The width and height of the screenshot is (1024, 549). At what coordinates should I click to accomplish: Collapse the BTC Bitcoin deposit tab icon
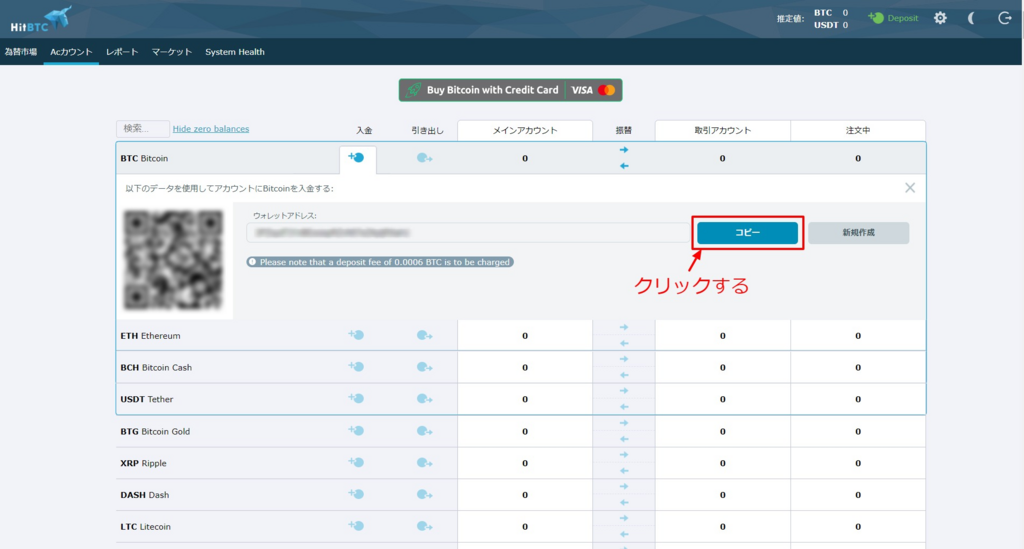[356, 158]
